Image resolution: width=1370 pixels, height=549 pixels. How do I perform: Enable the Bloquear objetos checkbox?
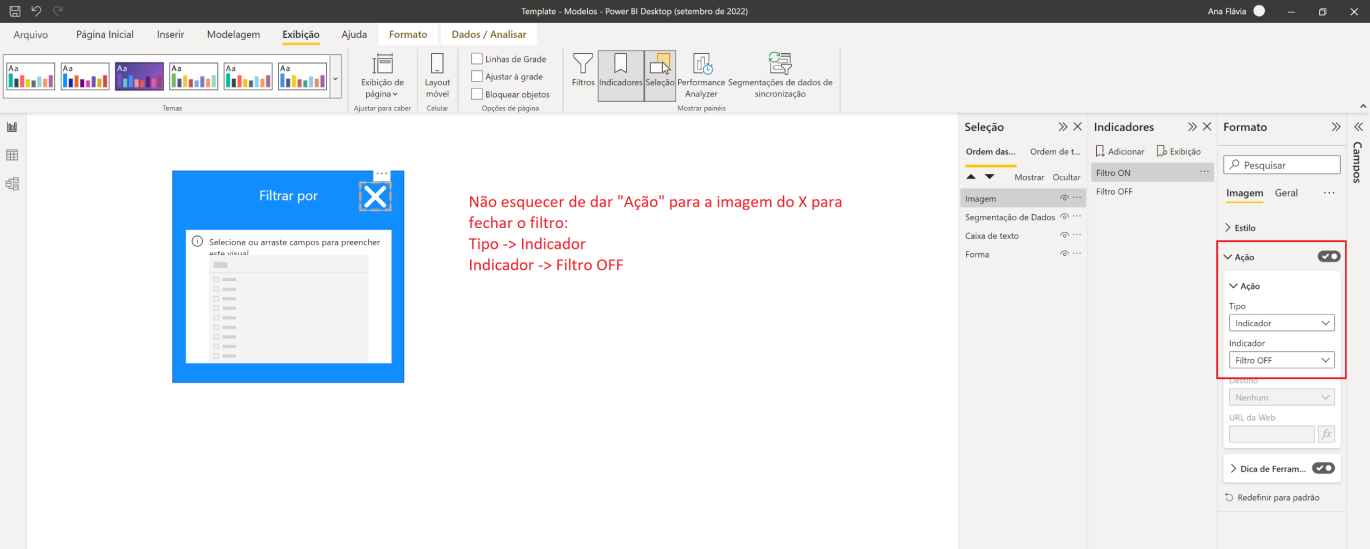coord(477,94)
